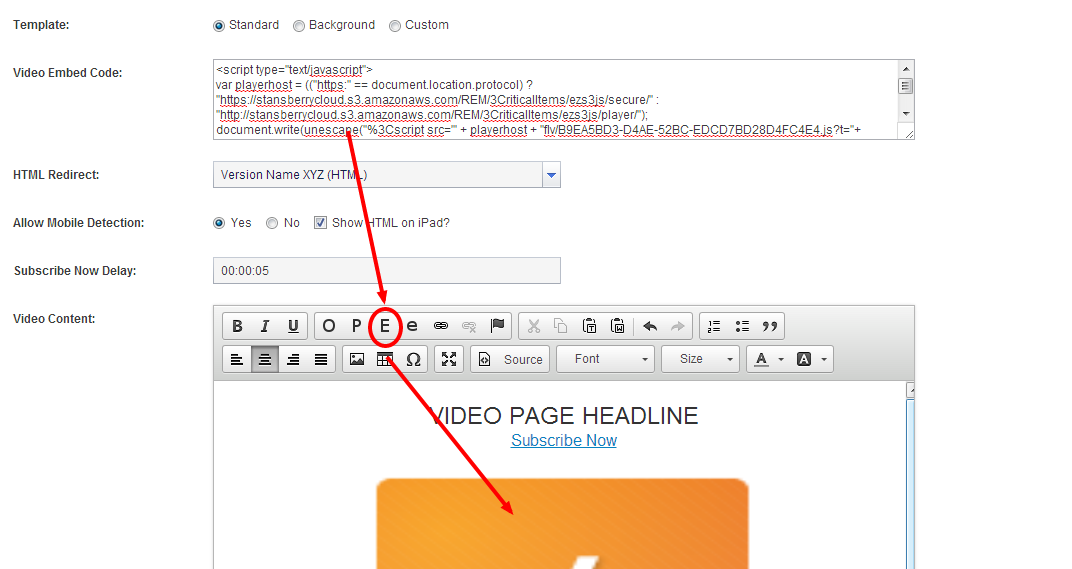
Task: Switch the editor to Source view
Action: coord(512,359)
